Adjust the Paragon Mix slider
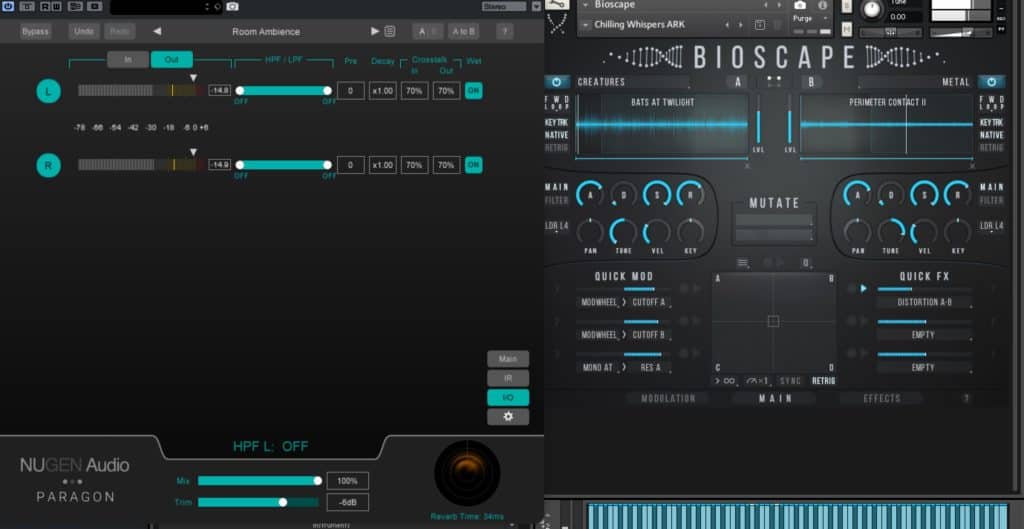Screen dimensions: 1024x529 [x=260, y=481]
